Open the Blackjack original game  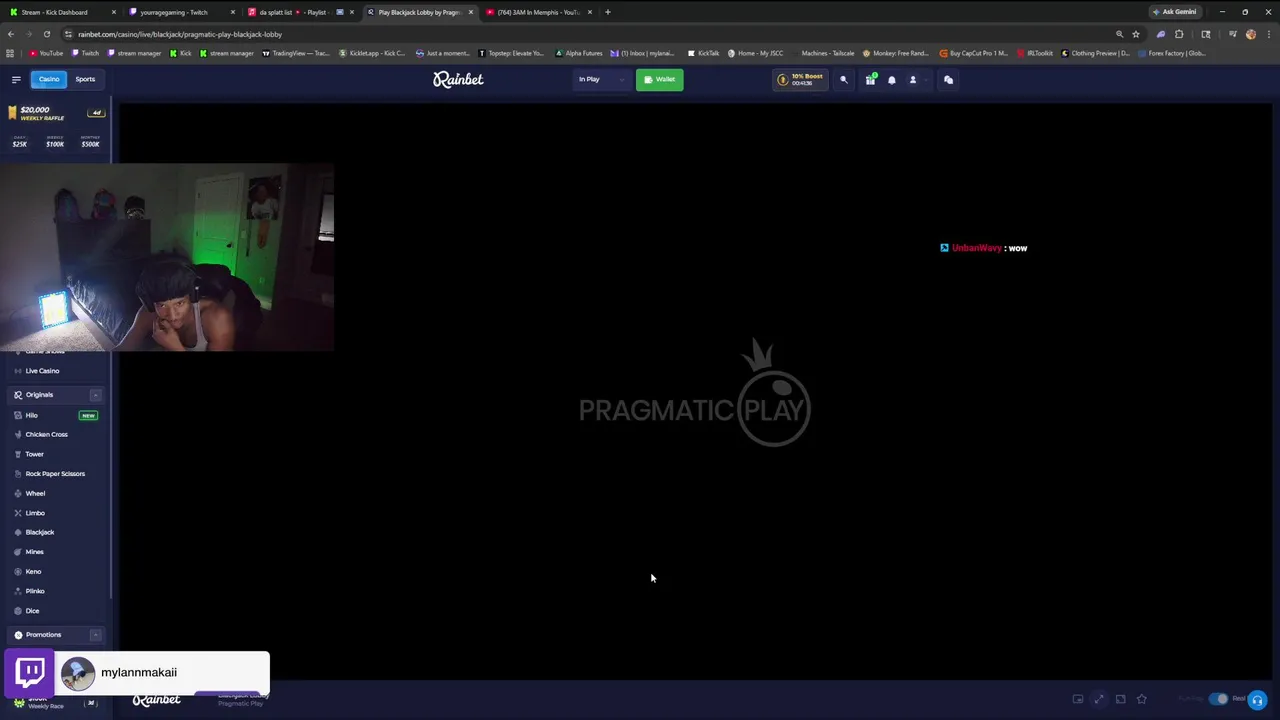click(40, 532)
